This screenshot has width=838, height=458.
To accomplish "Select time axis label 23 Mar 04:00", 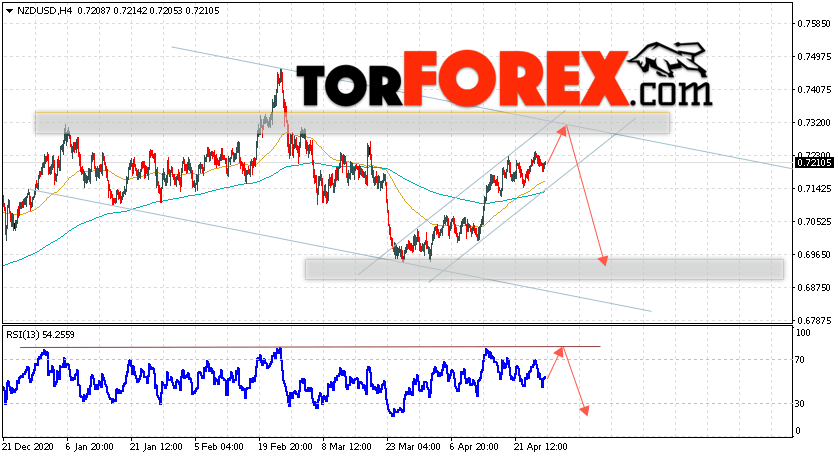I will click(x=414, y=447).
